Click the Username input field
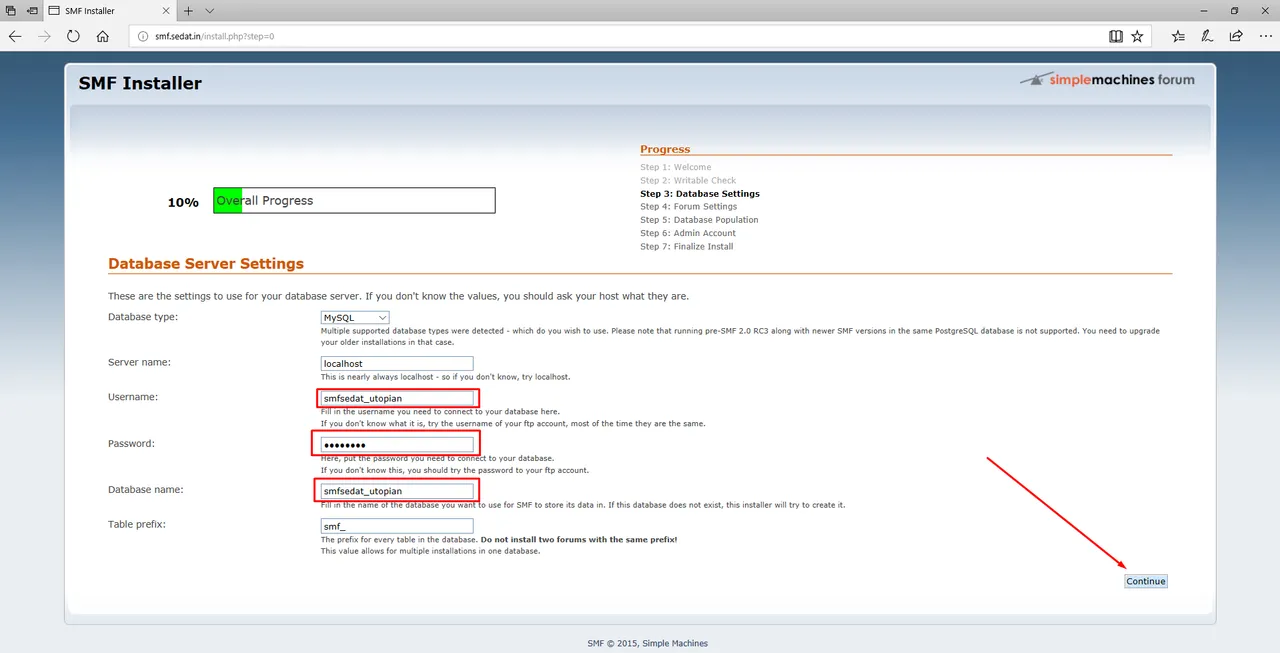This screenshot has width=1280, height=653. pyautogui.click(x=397, y=398)
